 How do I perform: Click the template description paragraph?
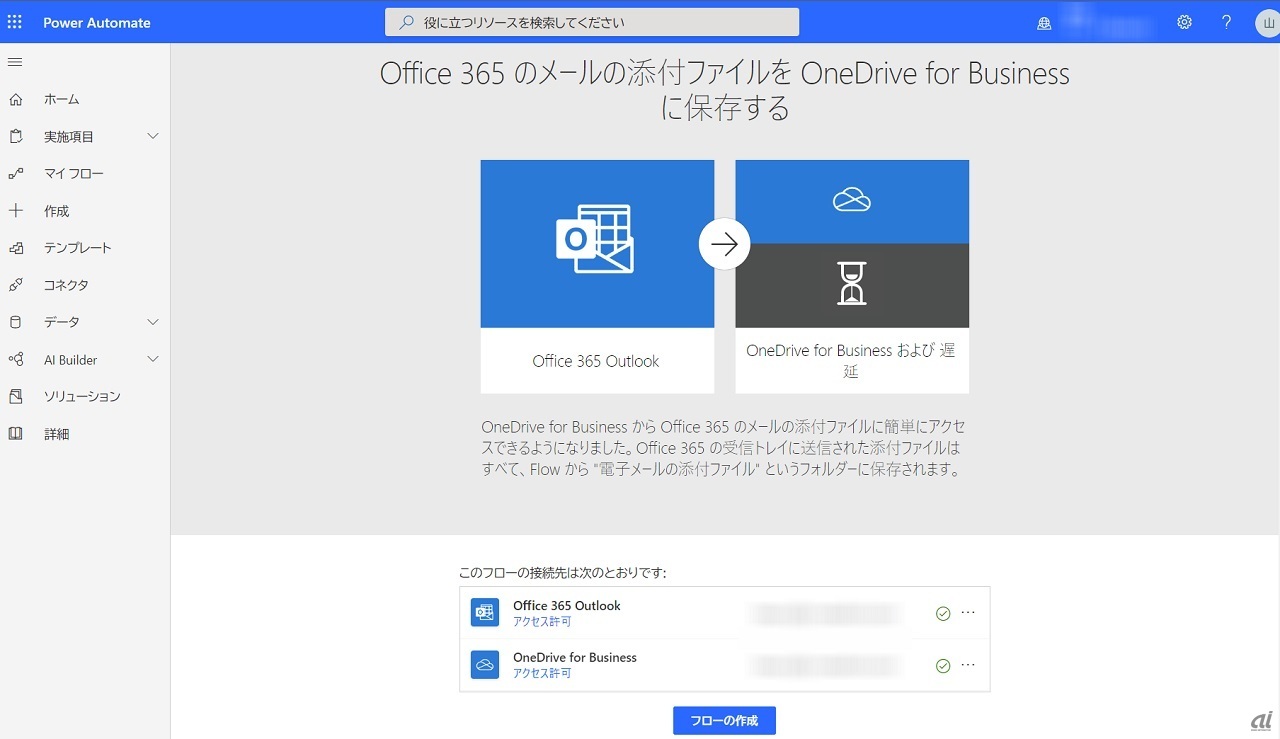[723, 448]
